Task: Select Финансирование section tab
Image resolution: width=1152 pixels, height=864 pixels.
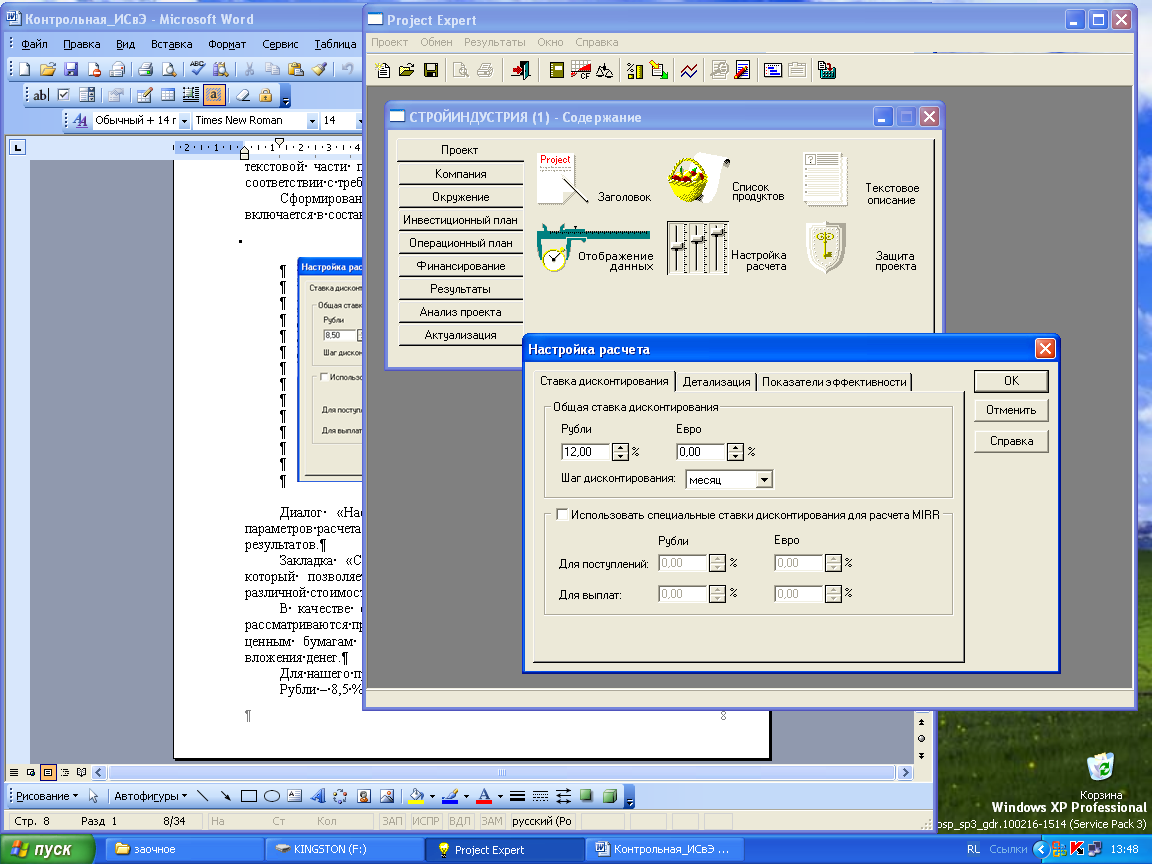Action: click(x=461, y=266)
